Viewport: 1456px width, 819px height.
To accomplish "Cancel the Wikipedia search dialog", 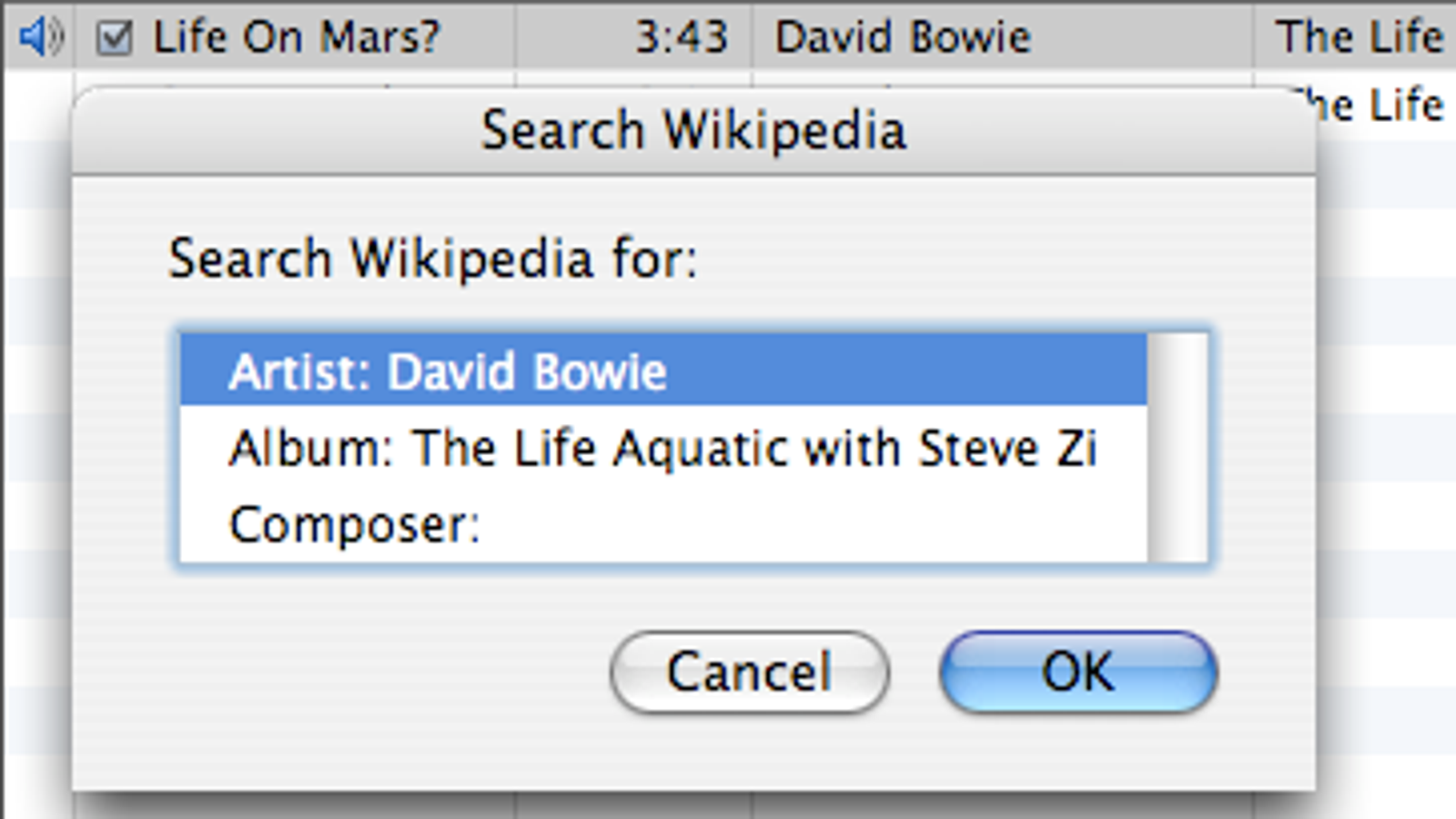I will pyautogui.click(x=750, y=672).
